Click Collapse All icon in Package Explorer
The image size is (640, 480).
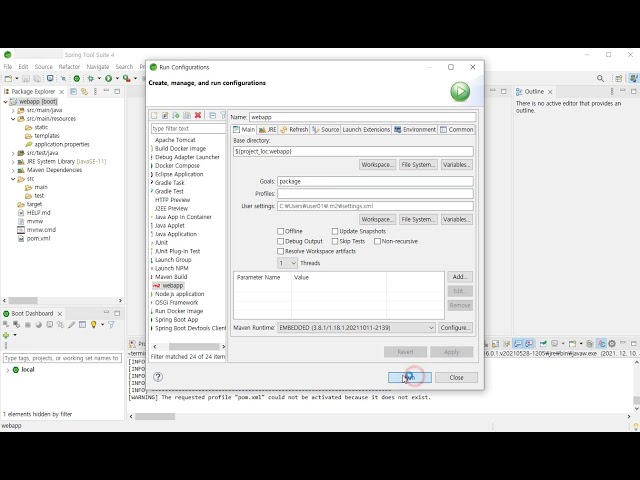pyautogui.click(x=74, y=91)
